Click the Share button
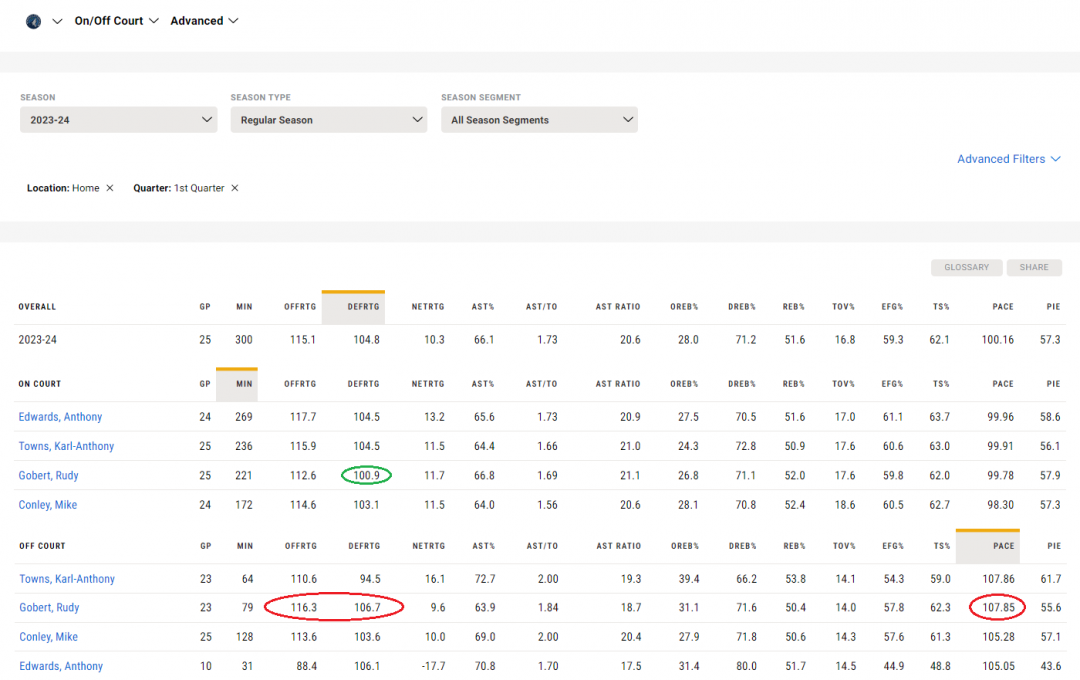 [x=1034, y=267]
